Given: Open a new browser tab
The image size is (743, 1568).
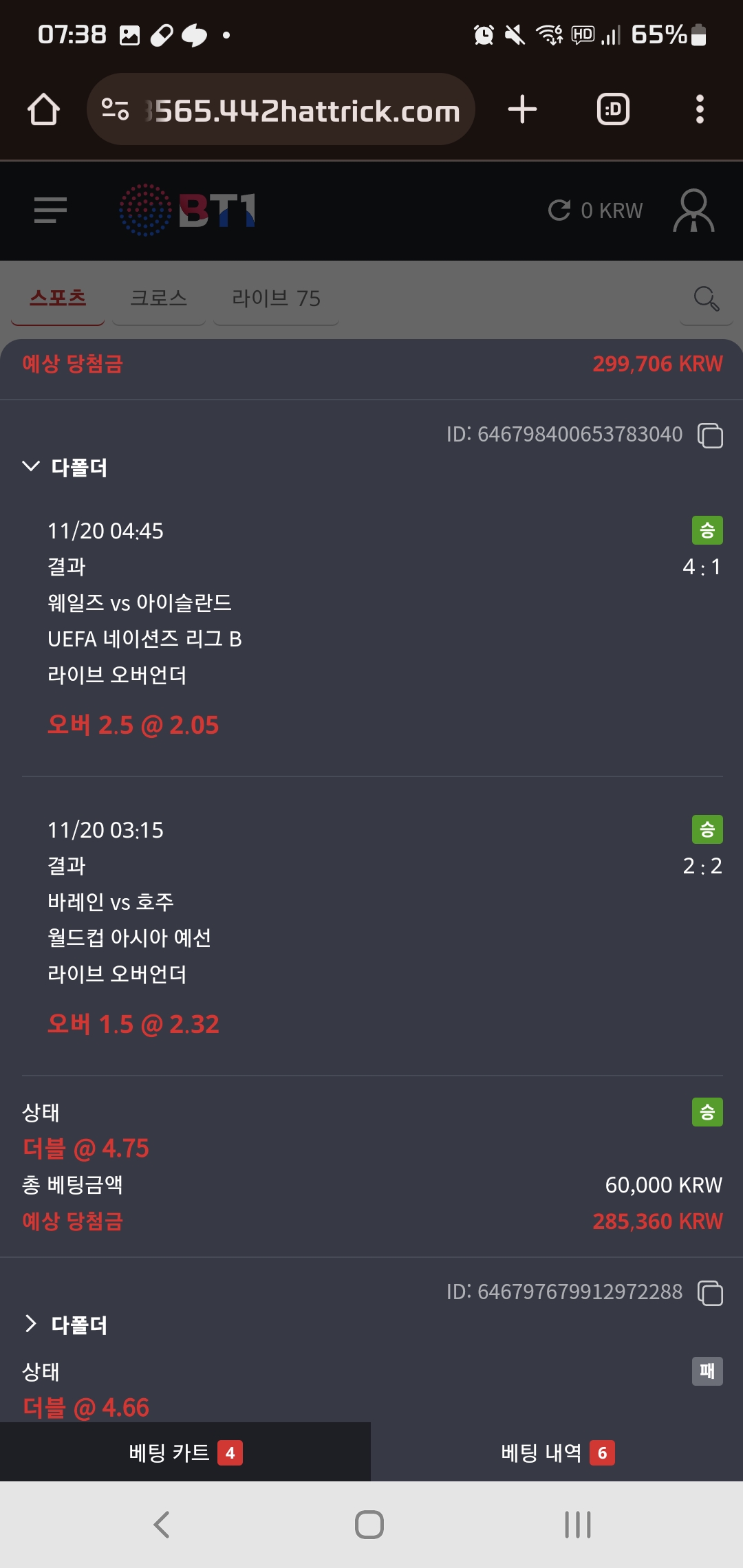Looking at the screenshot, I should click(522, 109).
